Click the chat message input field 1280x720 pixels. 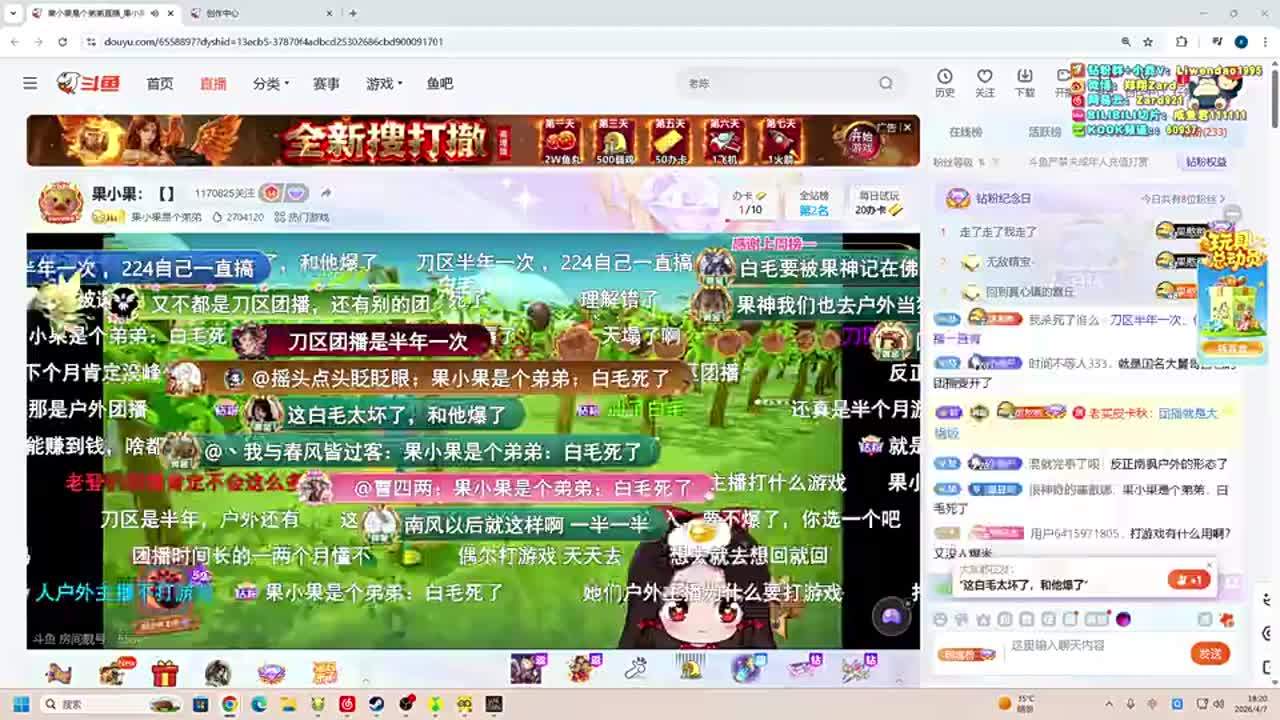pos(1090,646)
